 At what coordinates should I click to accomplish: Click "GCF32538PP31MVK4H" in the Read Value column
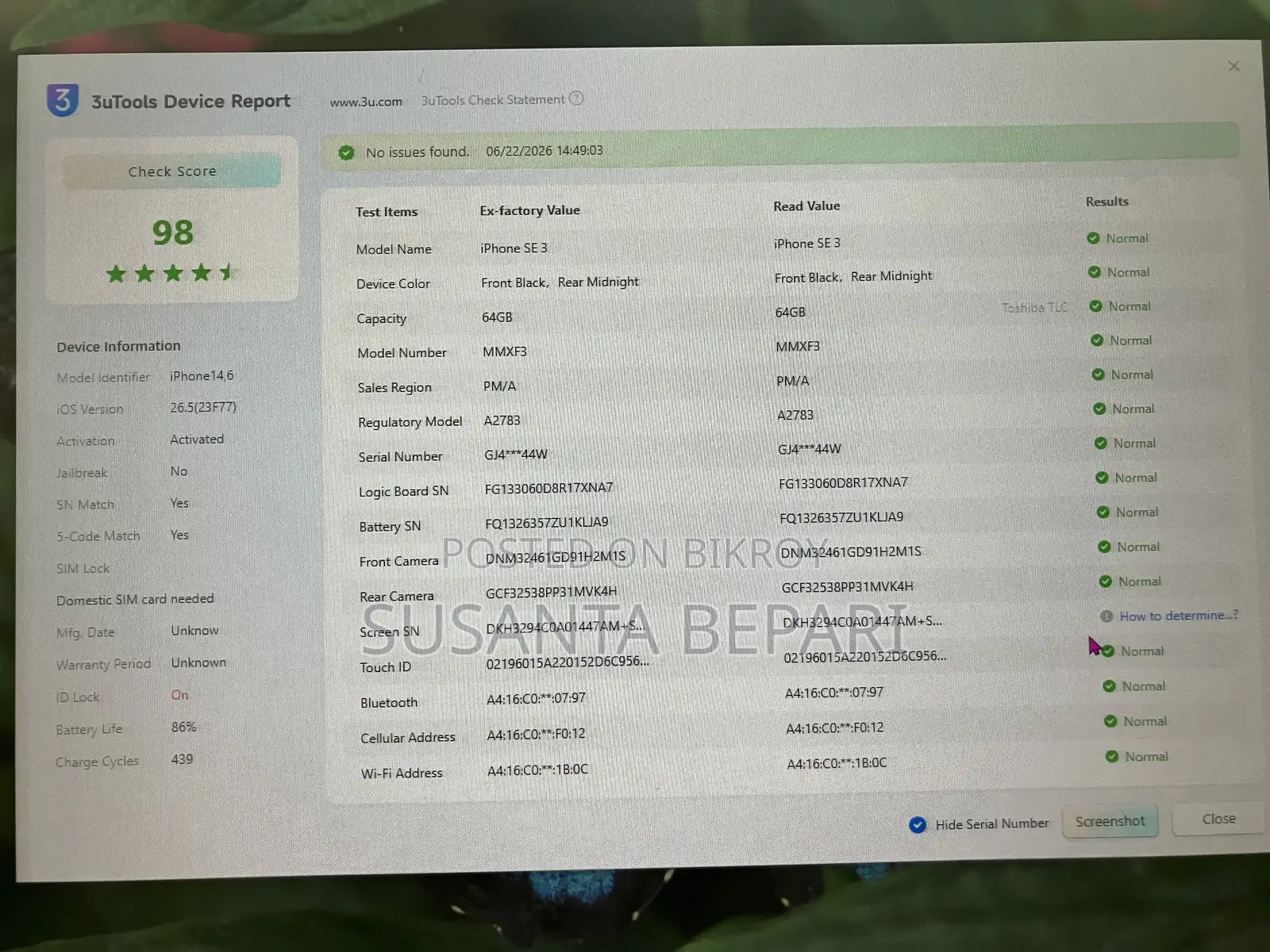point(848,587)
